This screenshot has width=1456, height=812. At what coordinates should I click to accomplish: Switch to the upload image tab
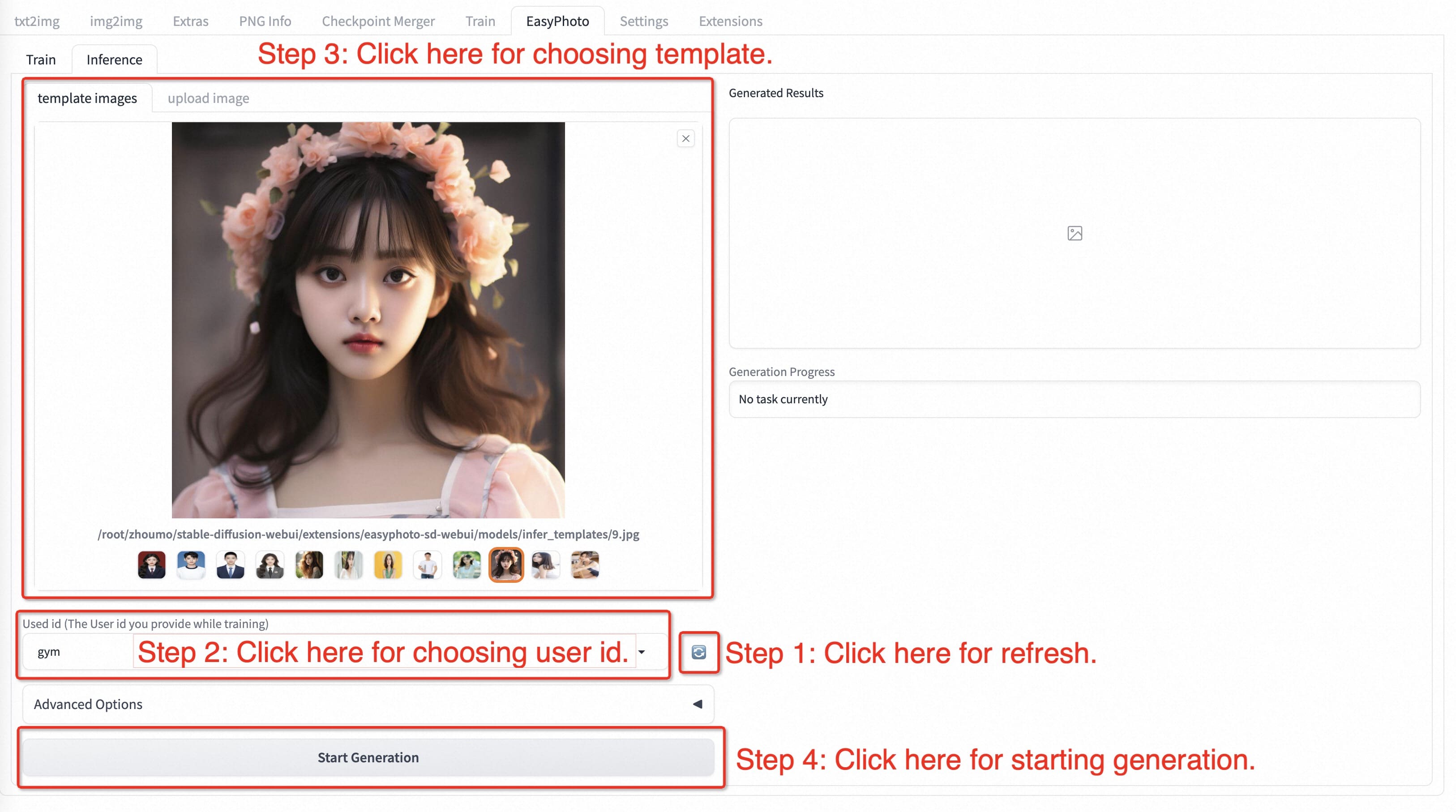208,98
